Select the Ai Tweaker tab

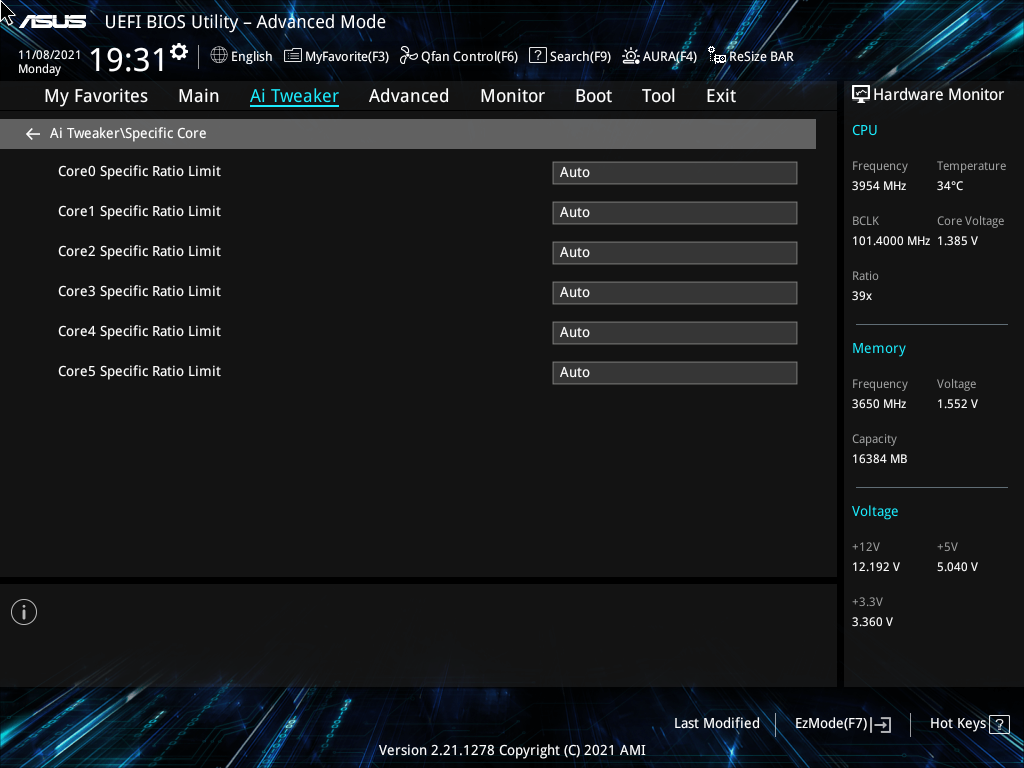[294, 96]
